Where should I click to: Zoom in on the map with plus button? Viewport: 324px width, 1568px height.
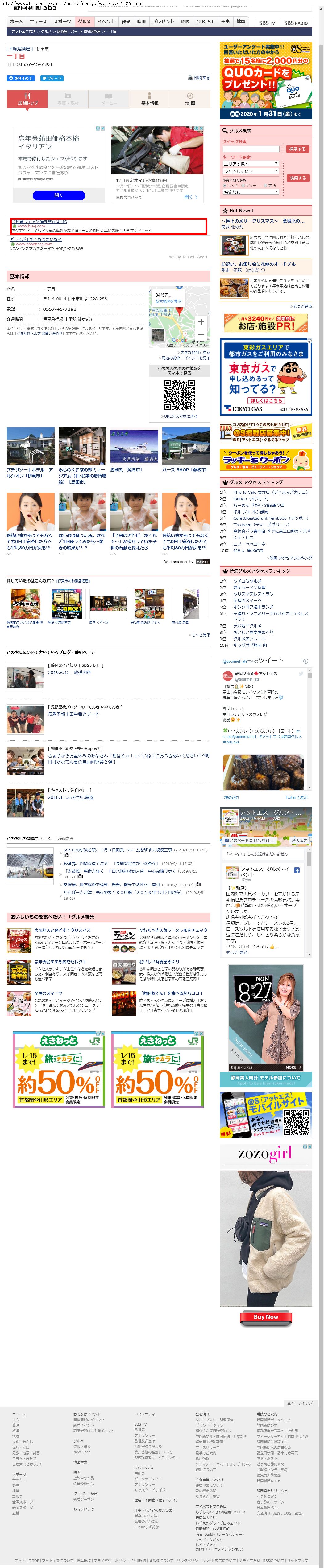(x=200, y=321)
